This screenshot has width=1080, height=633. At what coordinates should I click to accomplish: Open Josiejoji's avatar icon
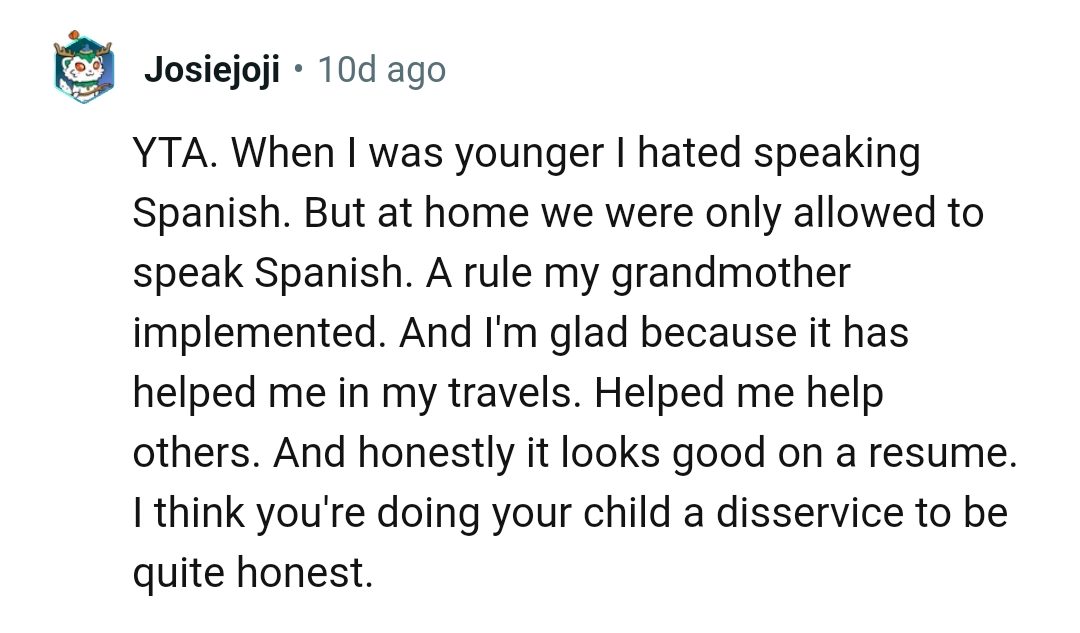[84, 69]
